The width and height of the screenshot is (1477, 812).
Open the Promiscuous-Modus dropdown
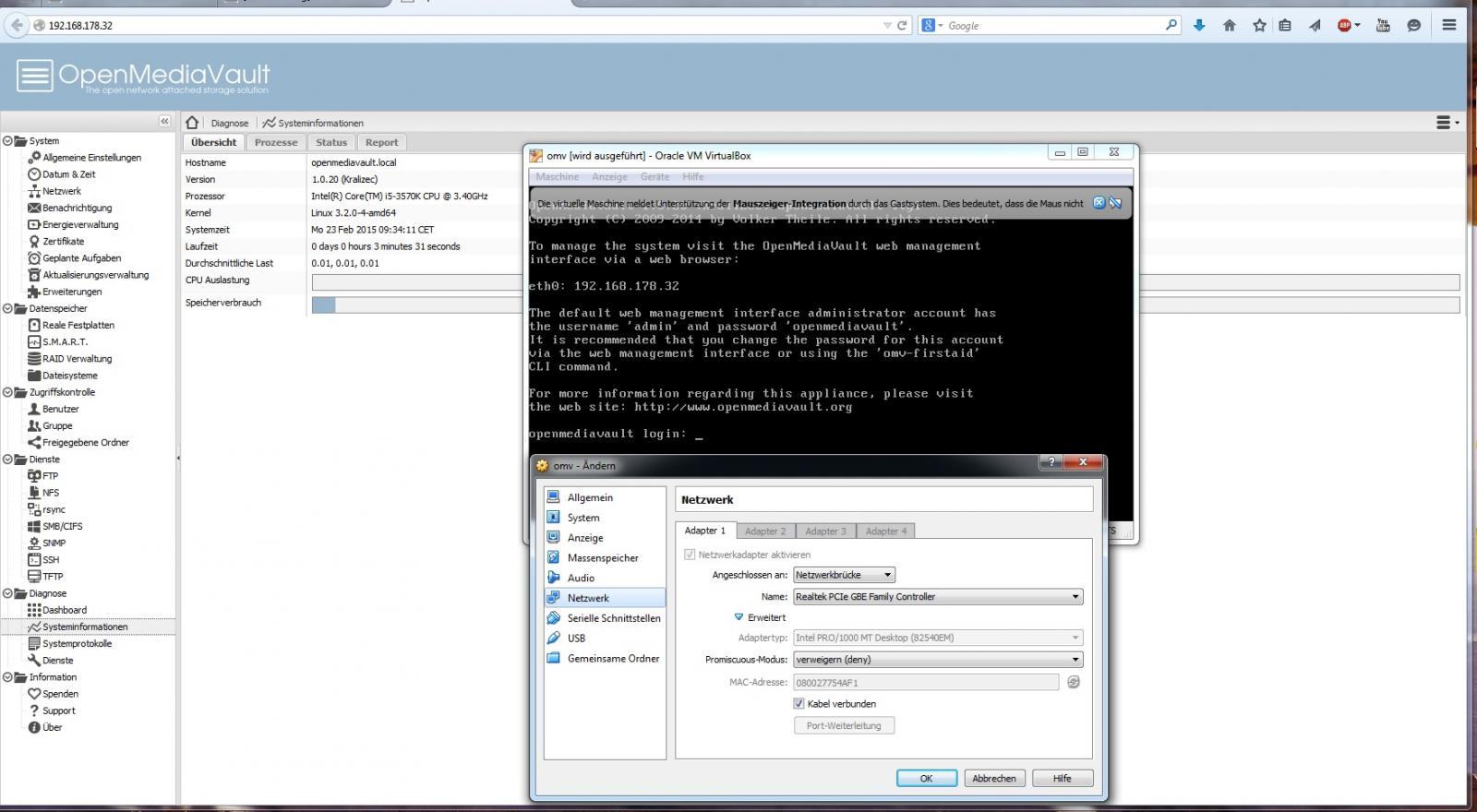938,660
